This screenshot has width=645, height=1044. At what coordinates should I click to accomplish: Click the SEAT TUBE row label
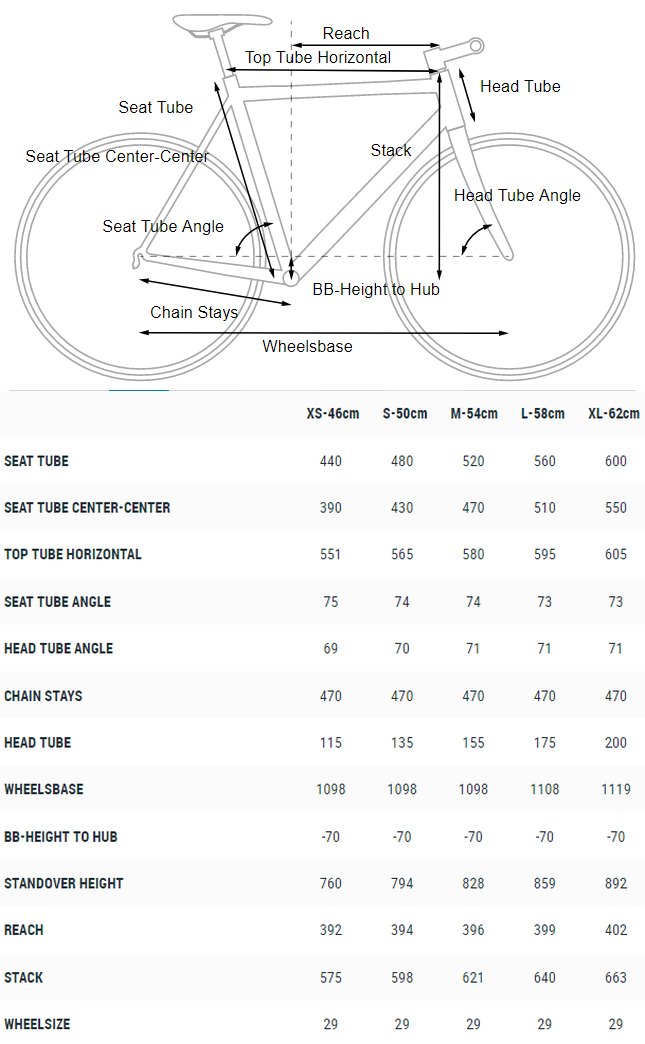[37, 461]
